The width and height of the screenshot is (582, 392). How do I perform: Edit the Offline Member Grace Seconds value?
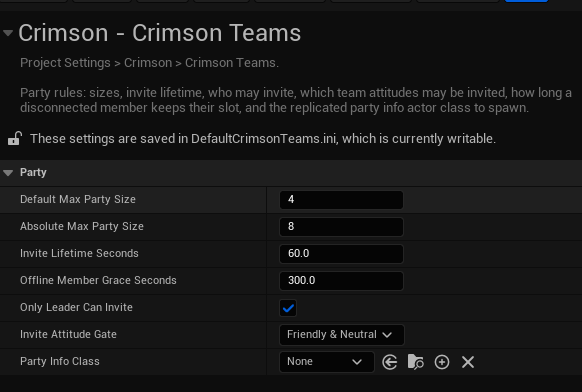[x=341, y=281]
